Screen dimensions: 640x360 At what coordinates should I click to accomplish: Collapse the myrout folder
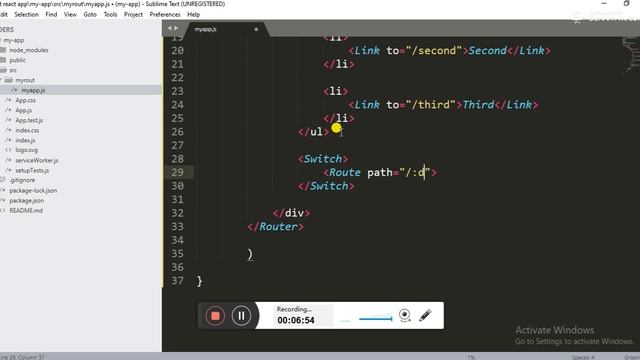point(25,80)
